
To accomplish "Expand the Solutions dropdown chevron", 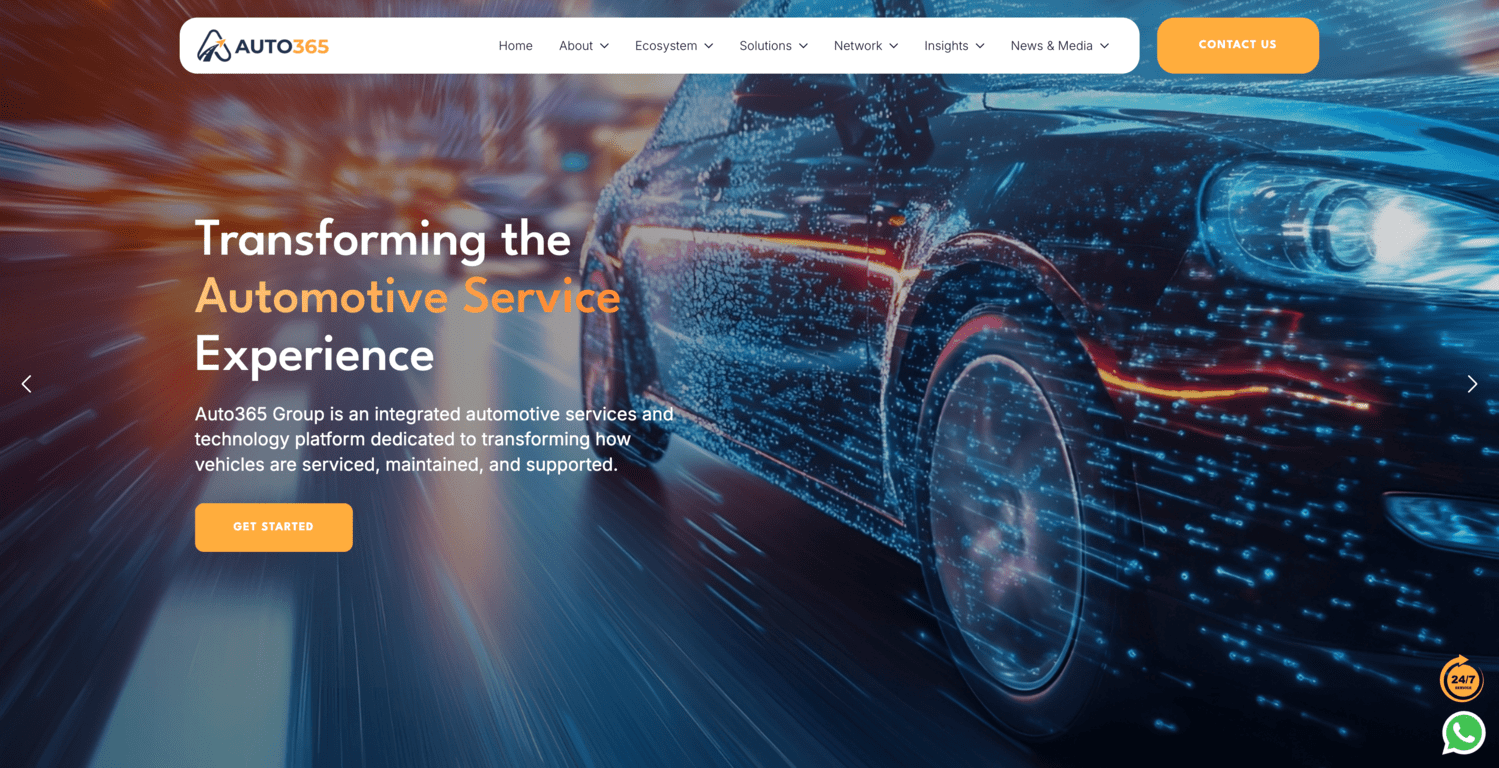I will pos(803,46).
